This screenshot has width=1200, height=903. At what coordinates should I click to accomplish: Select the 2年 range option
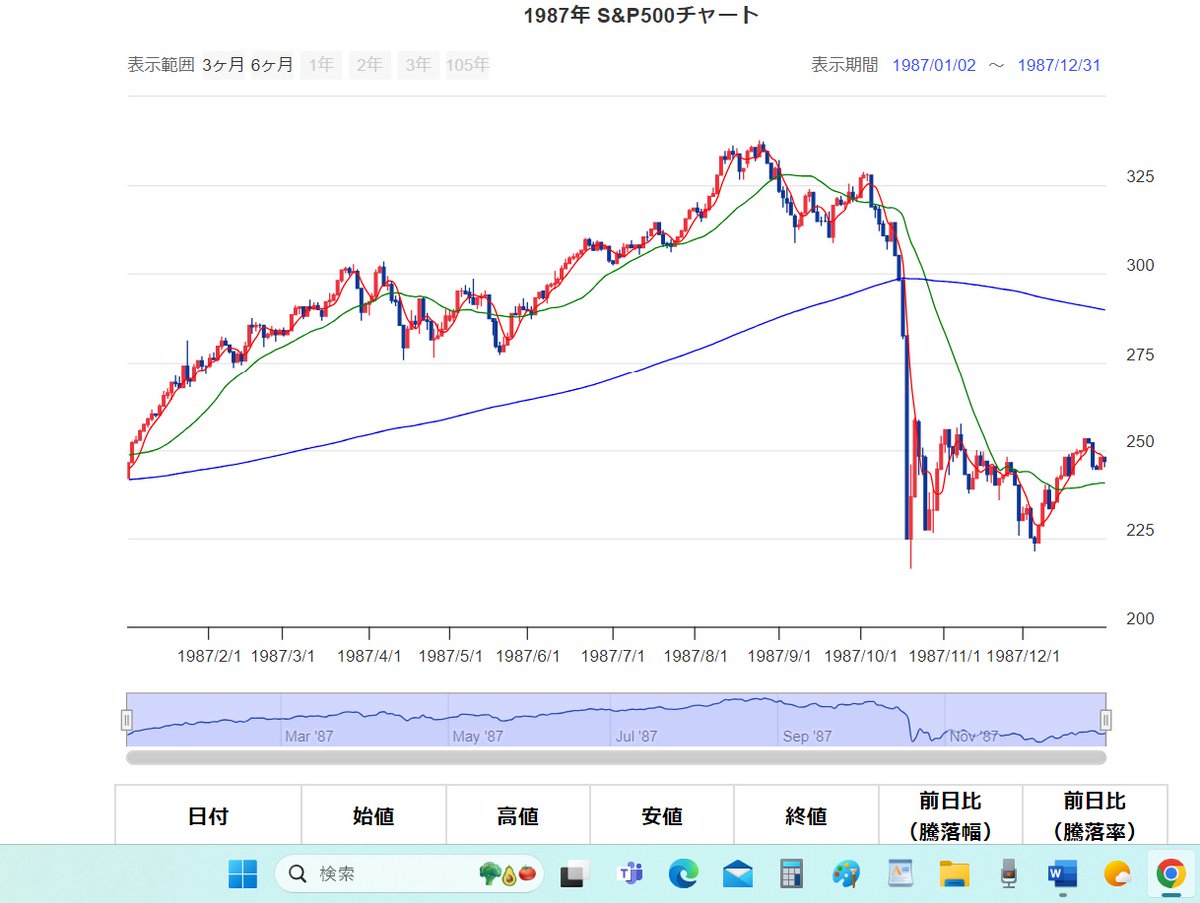point(370,65)
